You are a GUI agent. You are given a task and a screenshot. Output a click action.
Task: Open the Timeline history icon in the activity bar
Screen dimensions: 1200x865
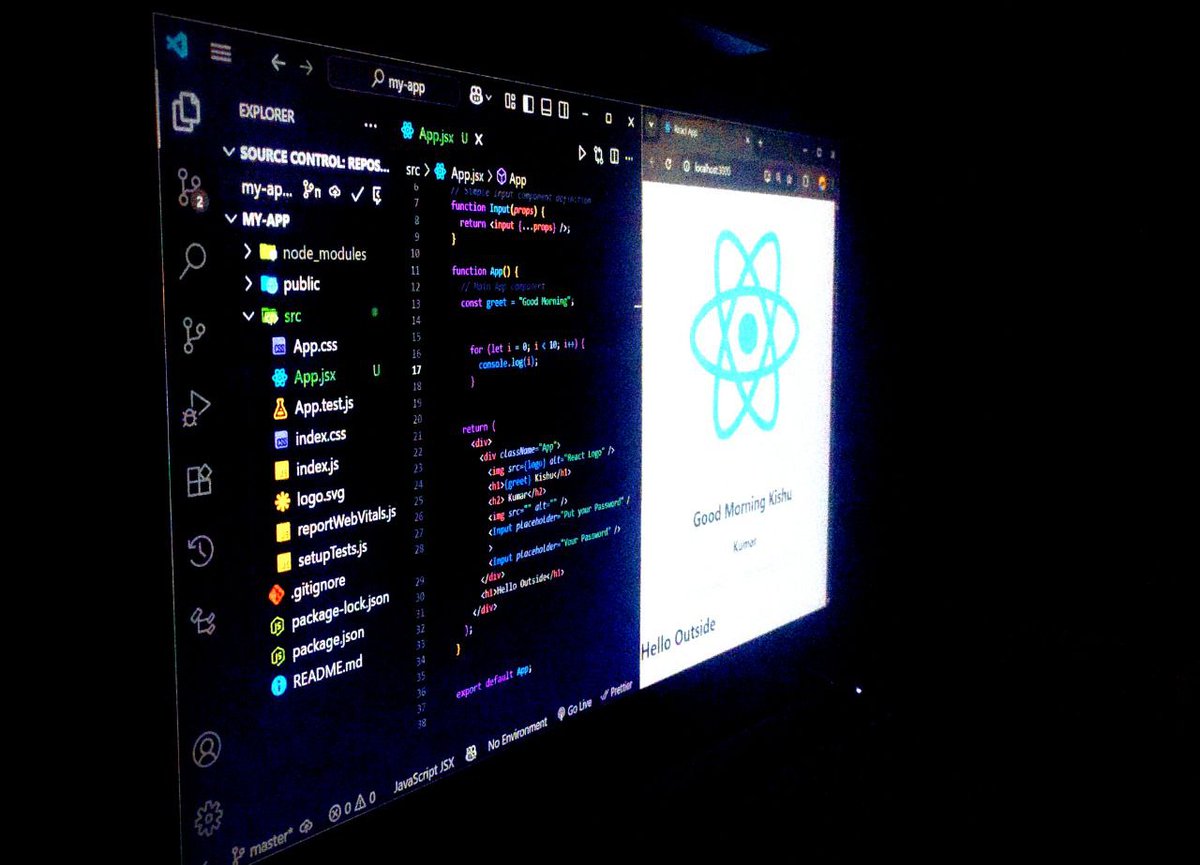tap(201, 549)
